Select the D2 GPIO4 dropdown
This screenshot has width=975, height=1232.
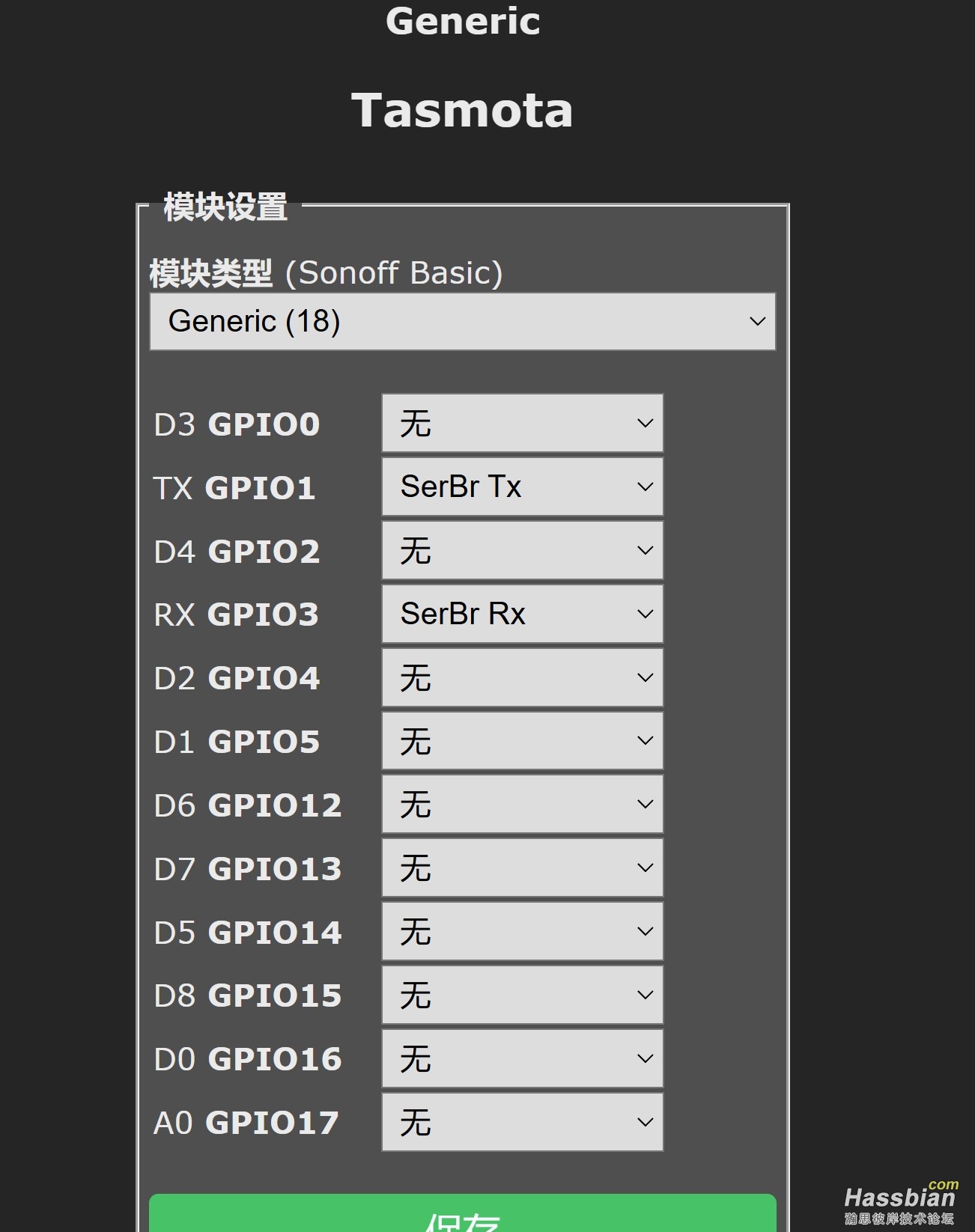522,678
